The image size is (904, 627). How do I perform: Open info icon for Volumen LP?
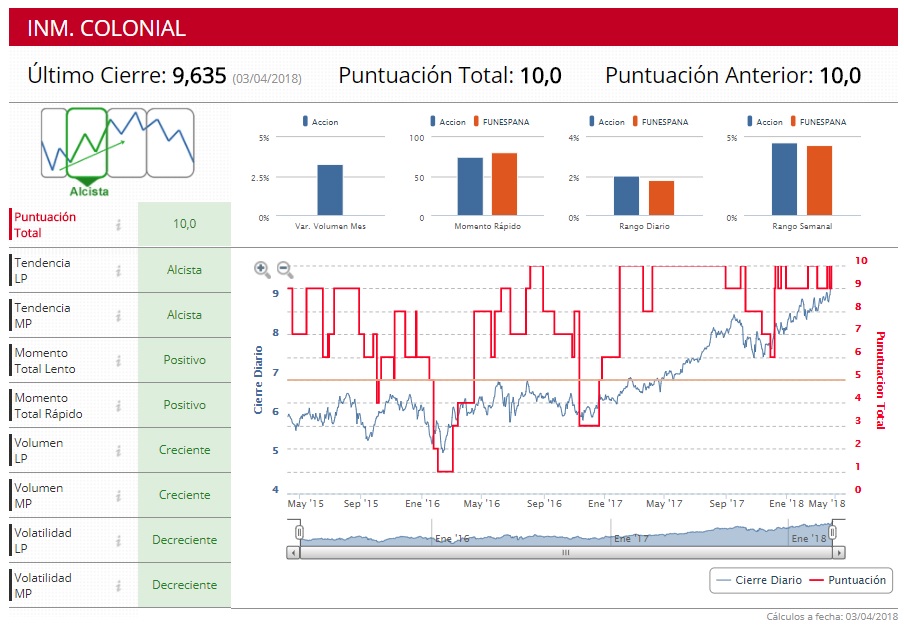119,450
